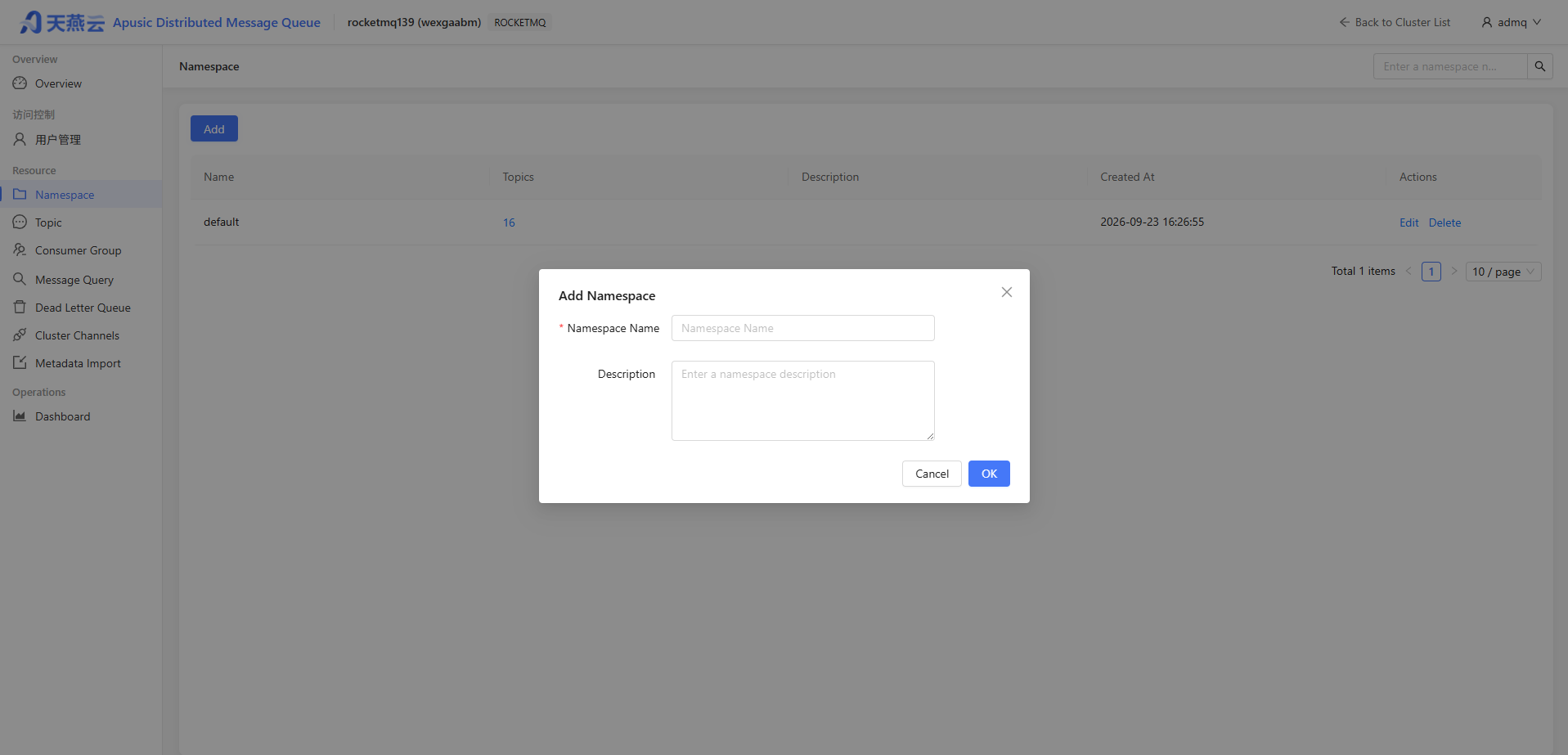Viewport: 1568px width, 755px height.
Task: Click the Namespace folder icon
Action: (20, 195)
